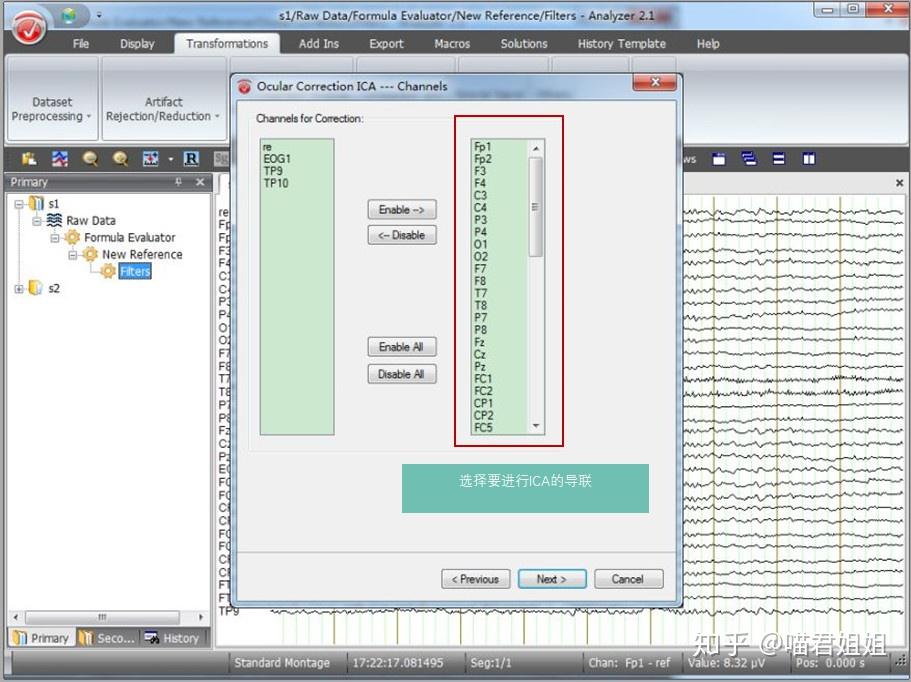Click the Disable All button
Image resolution: width=911 pixels, height=682 pixels.
pos(401,374)
